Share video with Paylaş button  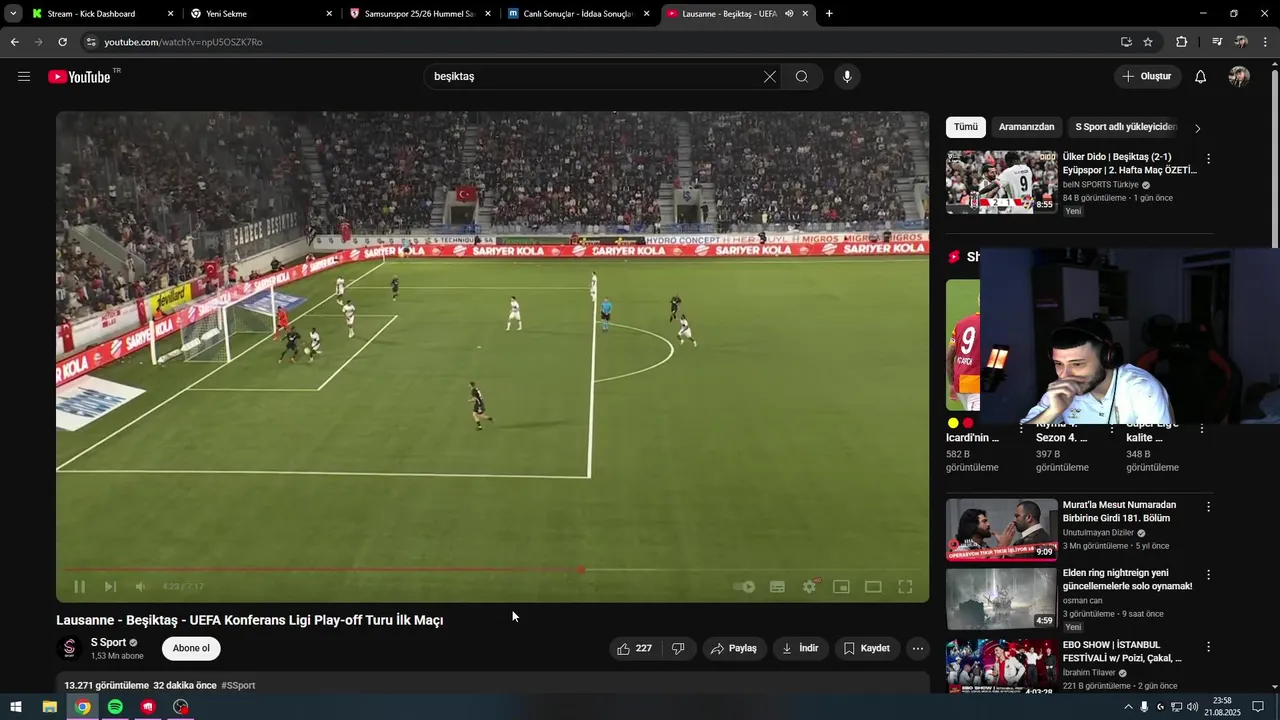click(x=734, y=649)
